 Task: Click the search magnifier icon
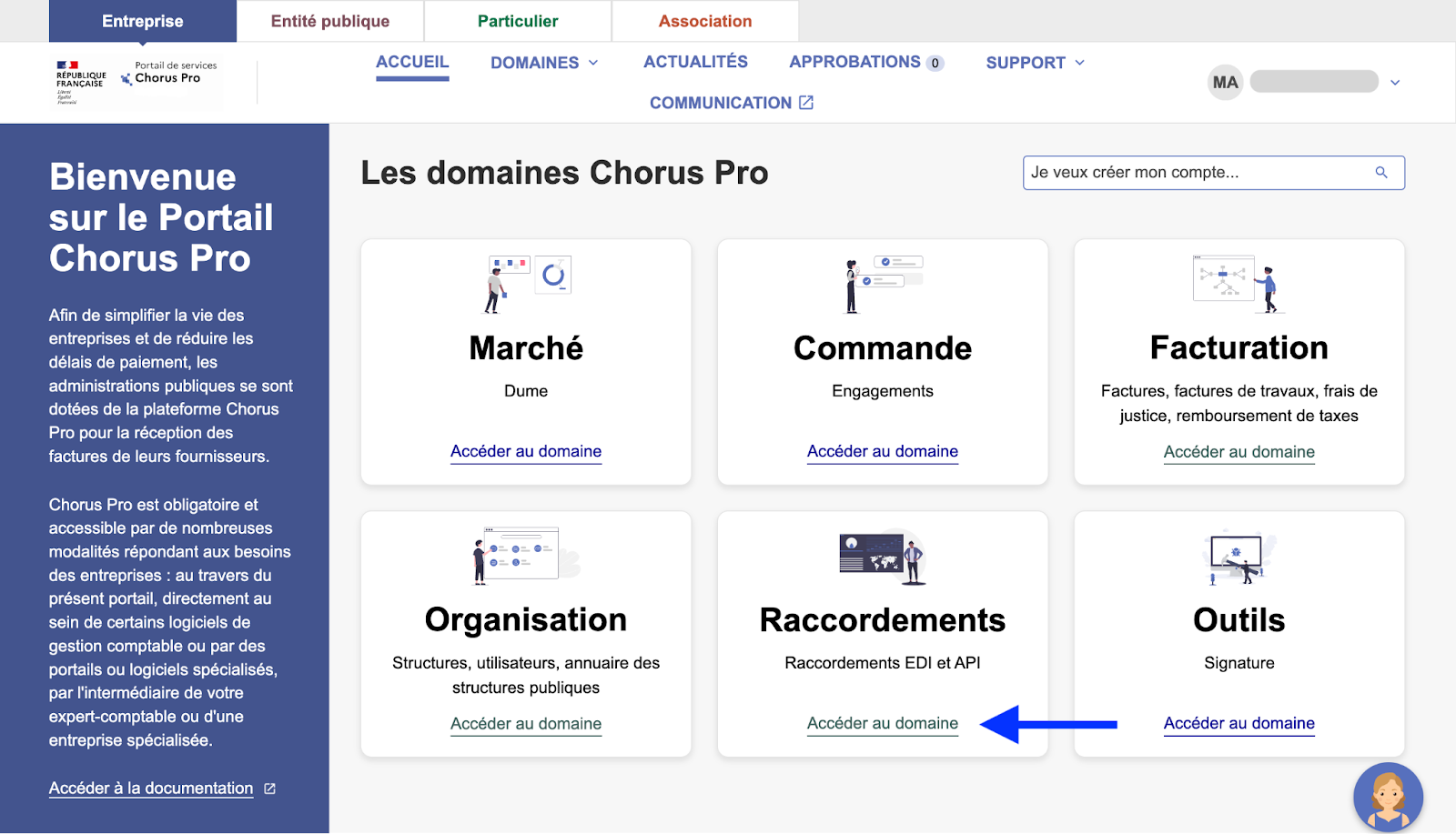point(1381,173)
